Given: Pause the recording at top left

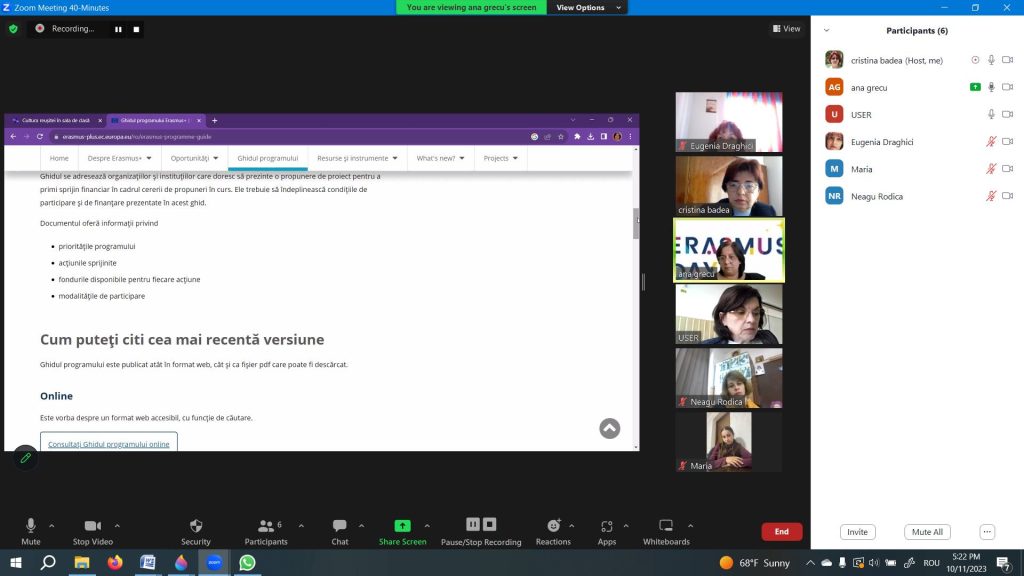Looking at the screenshot, I should [118, 29].
